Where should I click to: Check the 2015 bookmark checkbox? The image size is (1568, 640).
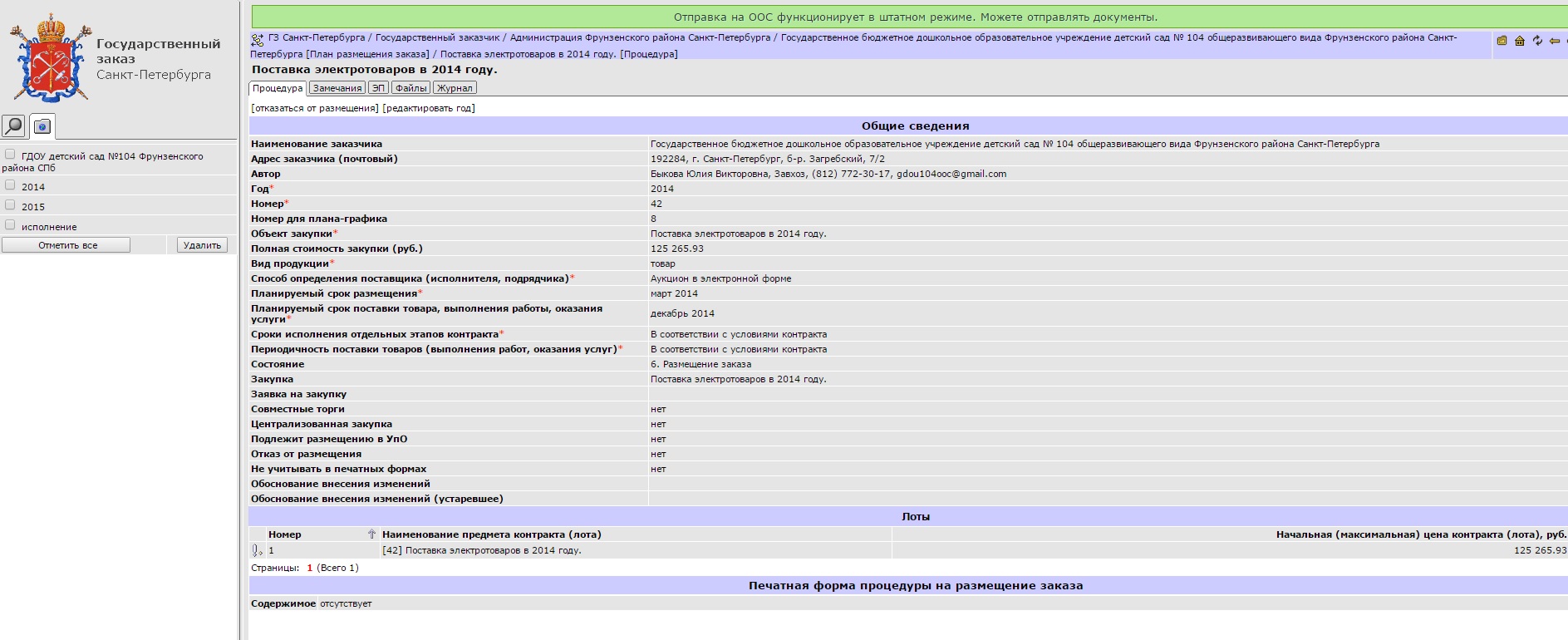pos(10,205)
